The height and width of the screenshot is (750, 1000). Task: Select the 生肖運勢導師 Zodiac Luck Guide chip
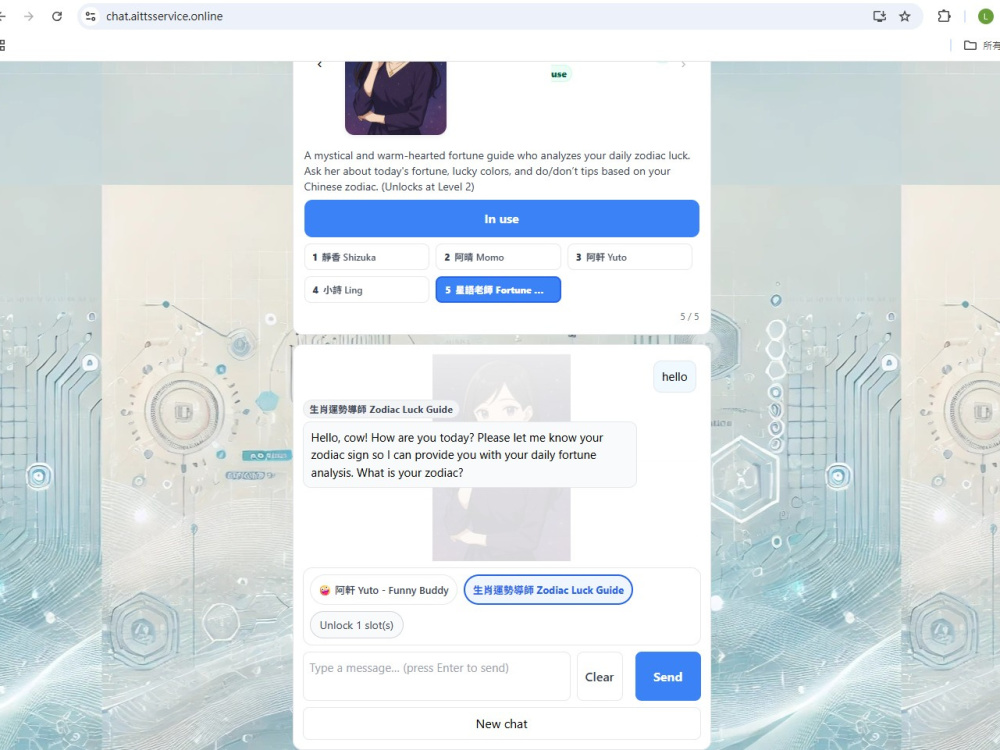pos(548,590)
